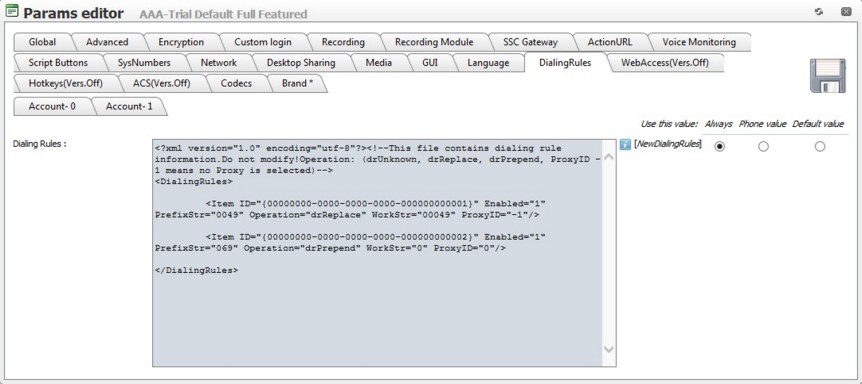Close the Params editor window
The image size is (862, 384).
tap(847, 12)
